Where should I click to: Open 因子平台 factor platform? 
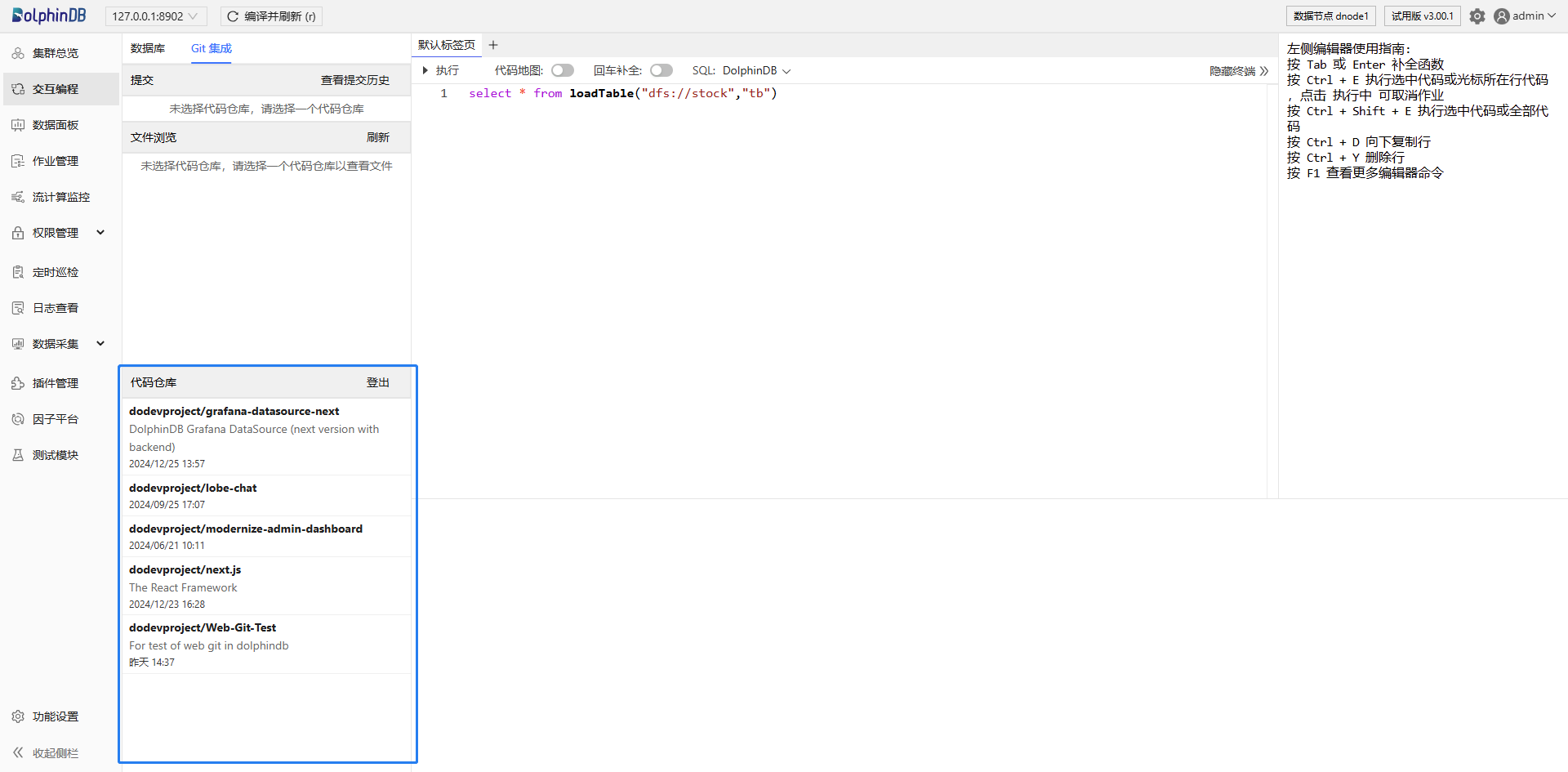coord(56,419)
